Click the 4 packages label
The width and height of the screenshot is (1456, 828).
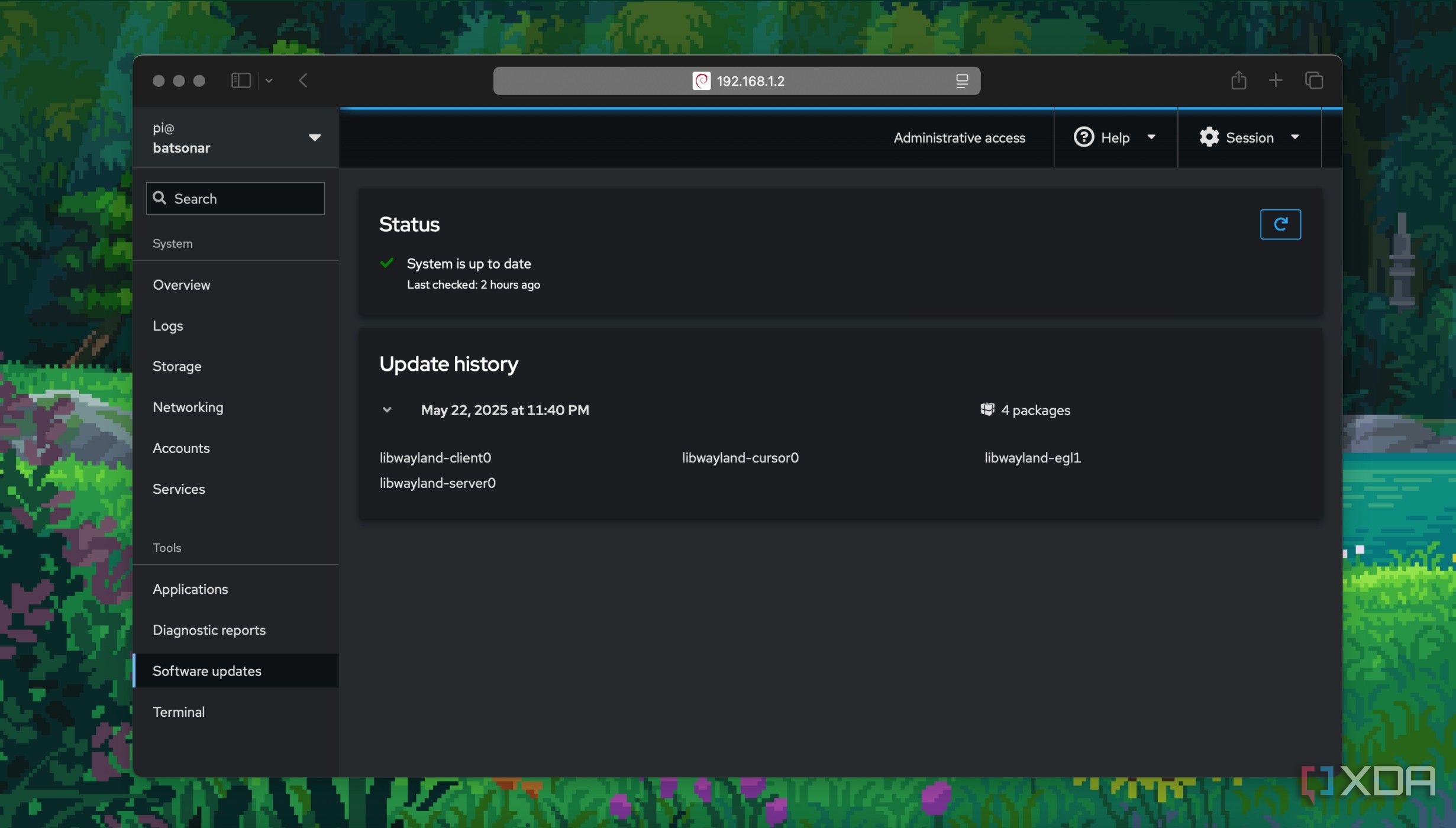pyautogui.click(x=1035, y=410)
